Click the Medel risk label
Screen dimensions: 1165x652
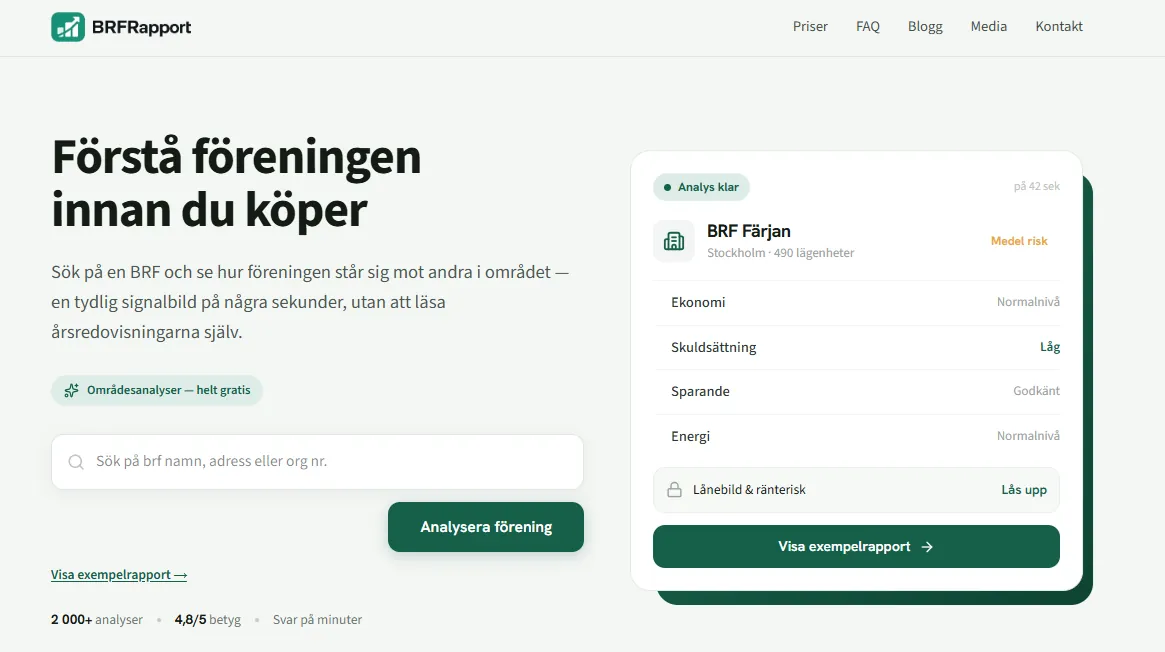(x=1019, y=241)
